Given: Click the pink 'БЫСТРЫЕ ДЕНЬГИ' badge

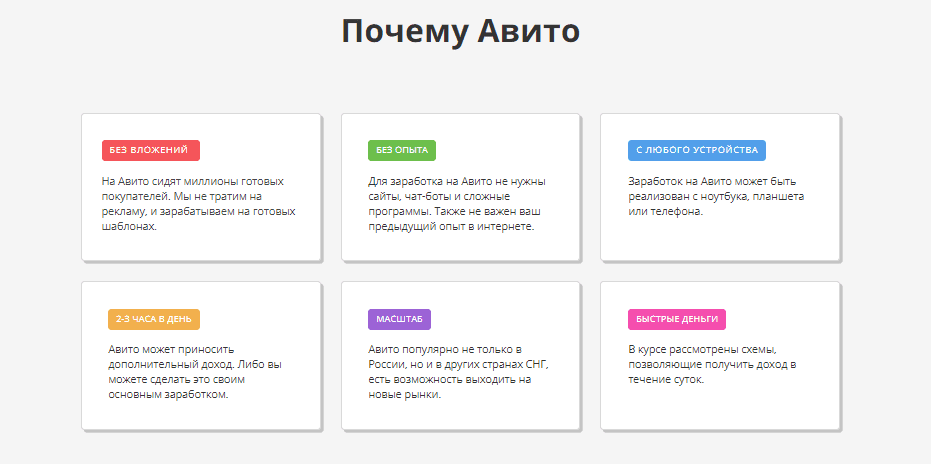Looking at the screenshot, I should click(x=677, y=319).
